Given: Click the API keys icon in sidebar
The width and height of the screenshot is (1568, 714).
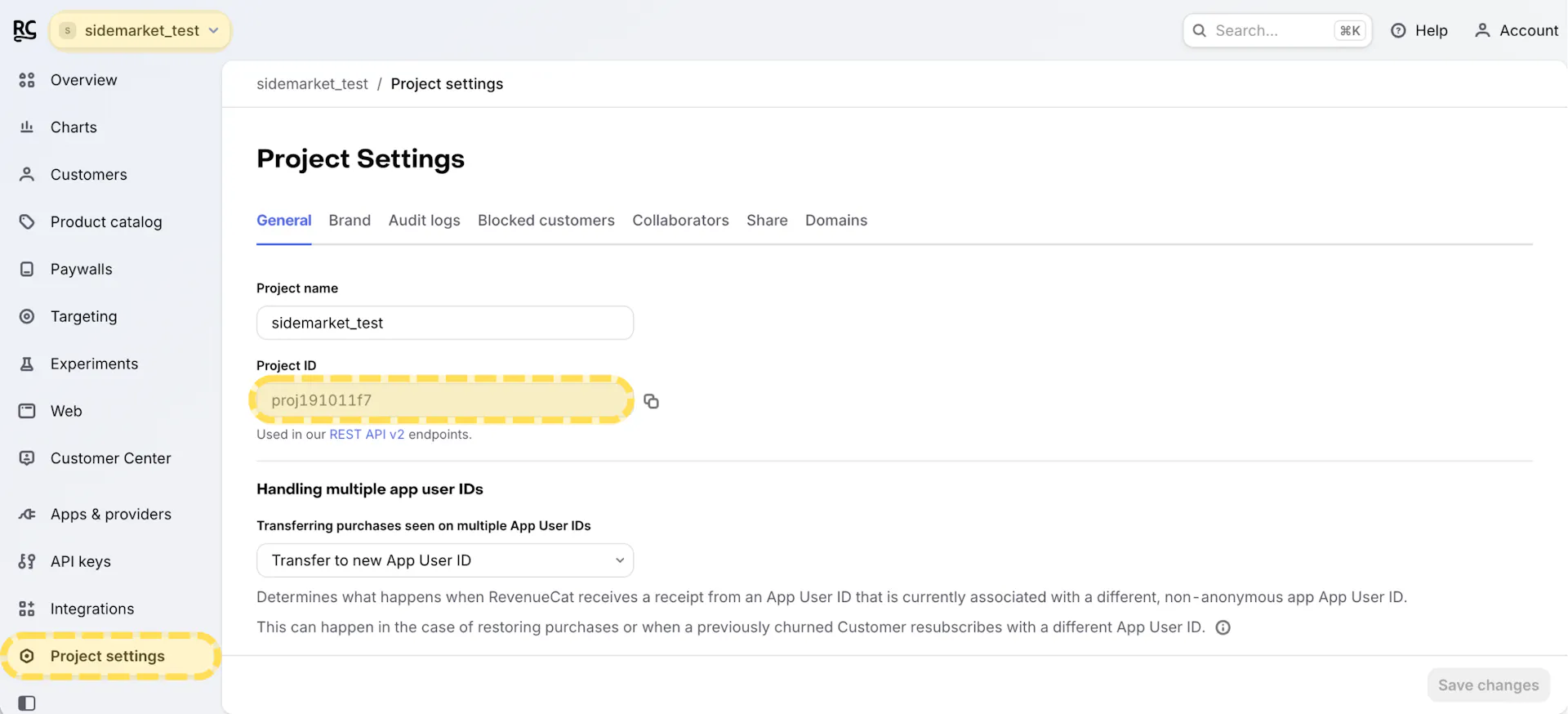Looking at the screenshot, I should coord(27,562).
